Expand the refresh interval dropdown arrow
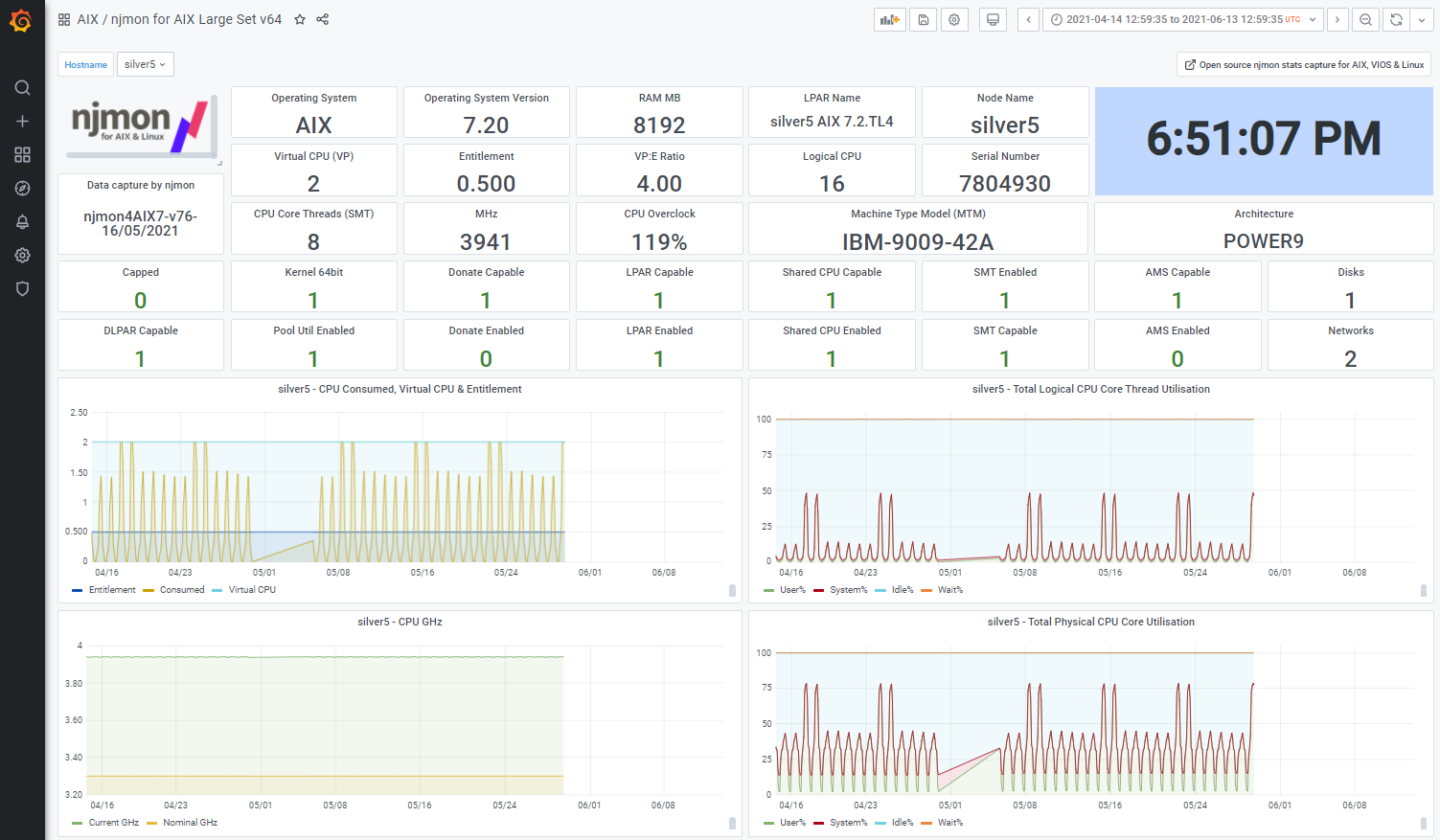The width and height of the screenshot is (1440, 840). 1422,19
